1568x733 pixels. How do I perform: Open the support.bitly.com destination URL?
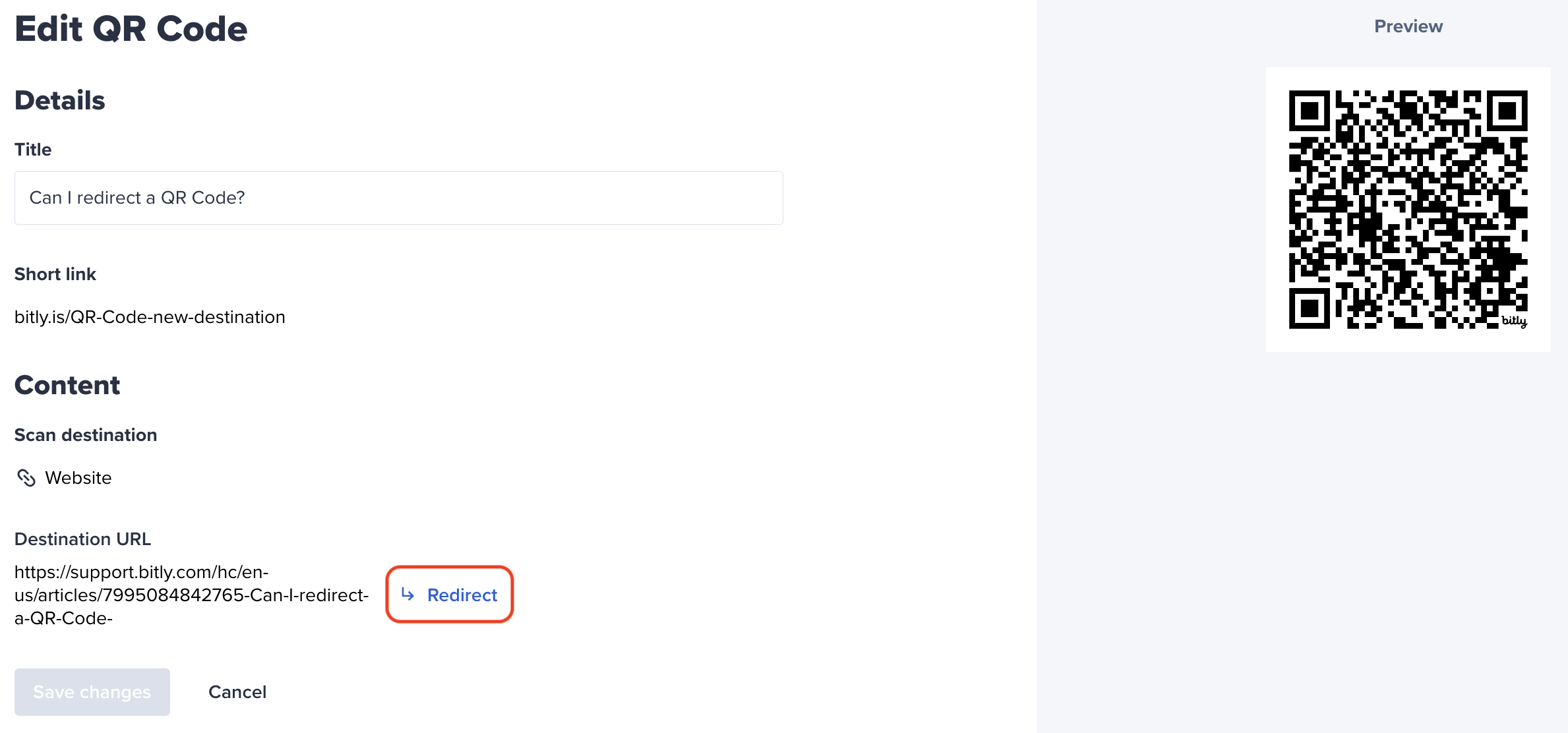[191, 595]
